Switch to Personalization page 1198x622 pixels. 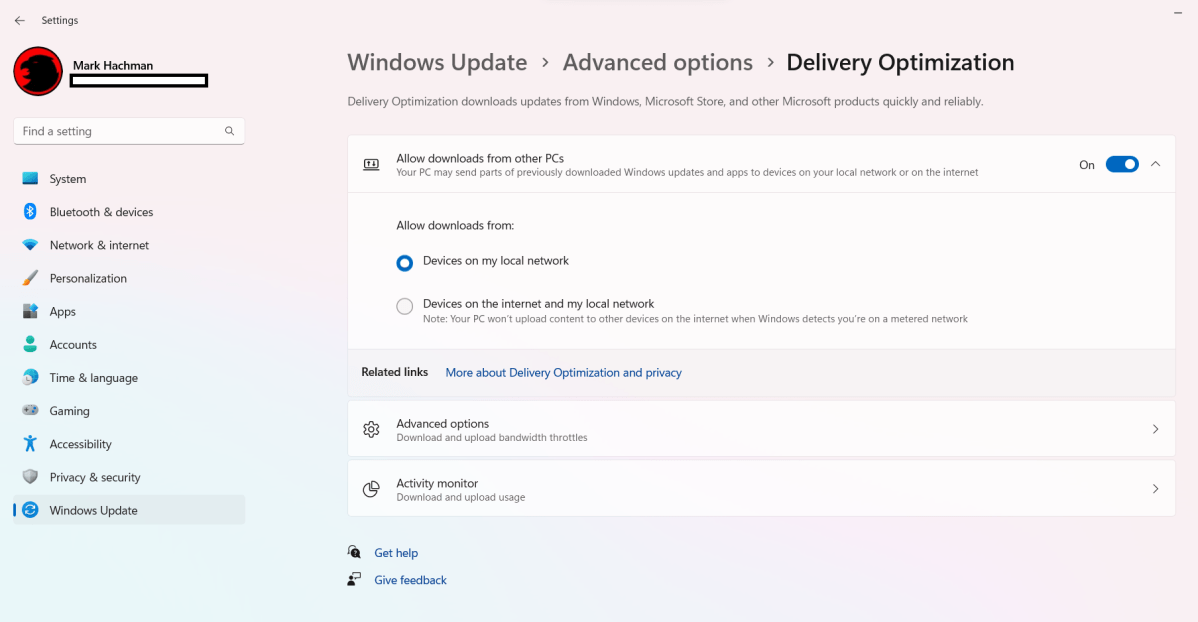click(x=129, y=278)
